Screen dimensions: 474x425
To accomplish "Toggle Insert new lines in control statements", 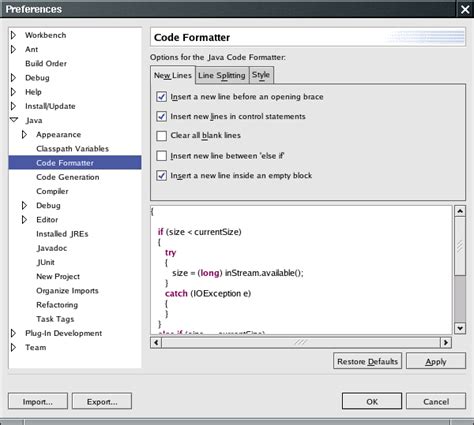I will [162, 116].
